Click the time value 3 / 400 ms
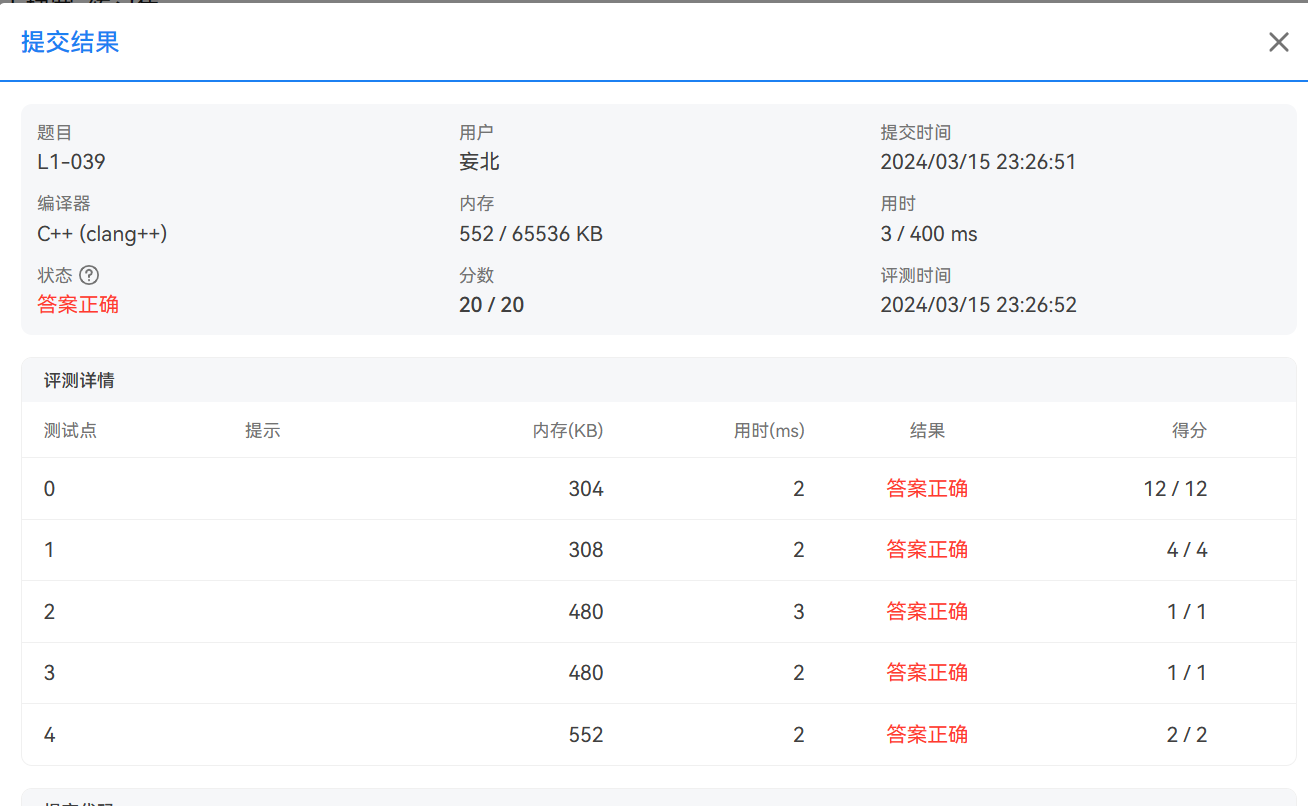 pyautogui.click(x=929, y=234)
